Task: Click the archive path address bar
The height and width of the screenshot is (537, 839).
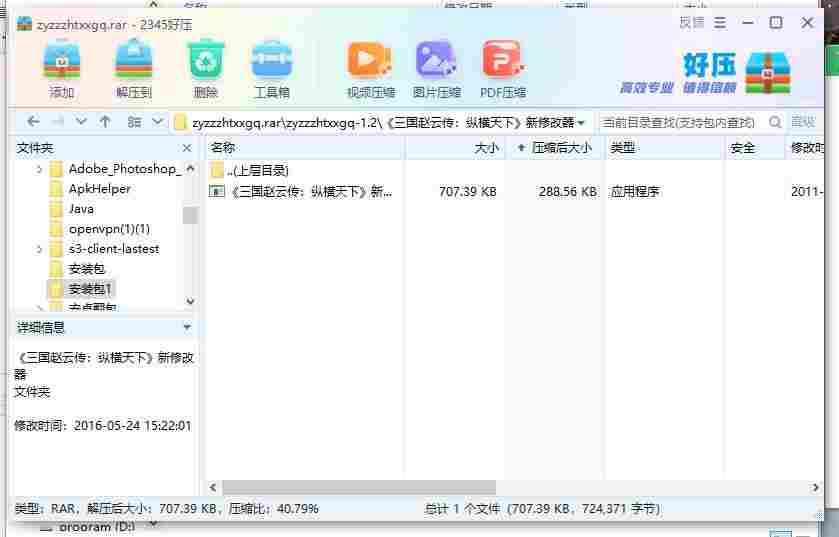Action: tap(380, 122)
